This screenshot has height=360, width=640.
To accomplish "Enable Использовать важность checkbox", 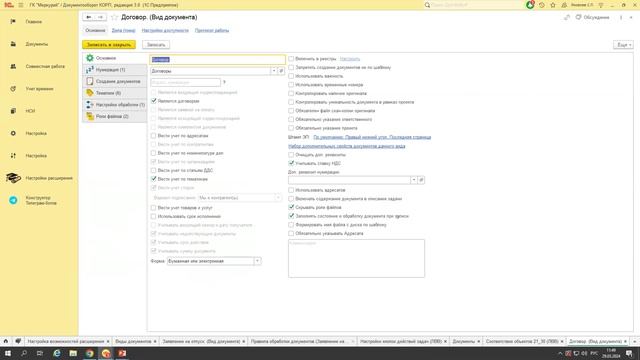I will (x=291, y=76).
